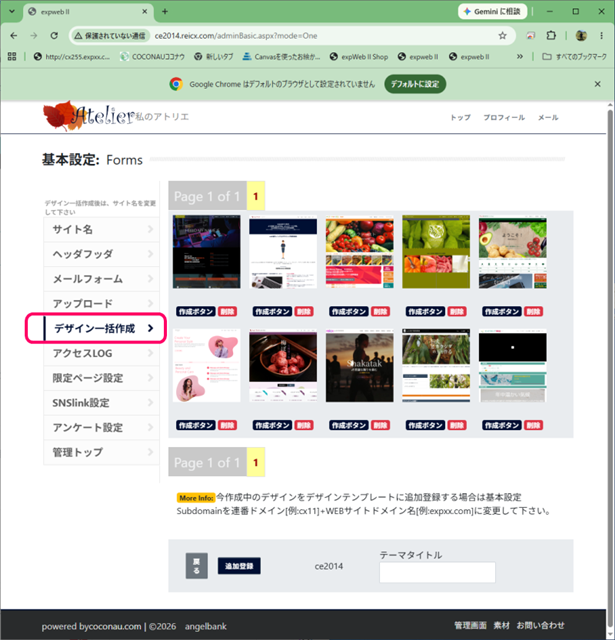
Task: Open pink portrait template thumbnail
Action: click(206, 365)
